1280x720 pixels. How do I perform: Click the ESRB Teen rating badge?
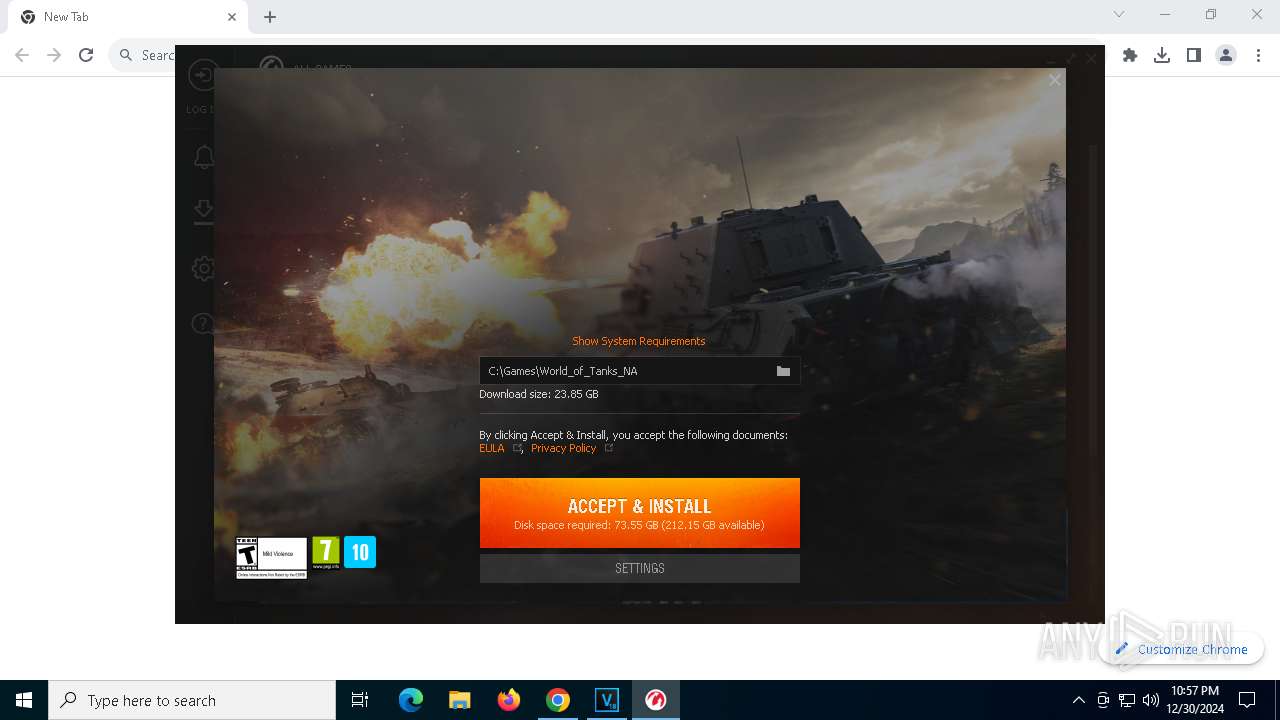pyautogui.click(x=271, y=558)
